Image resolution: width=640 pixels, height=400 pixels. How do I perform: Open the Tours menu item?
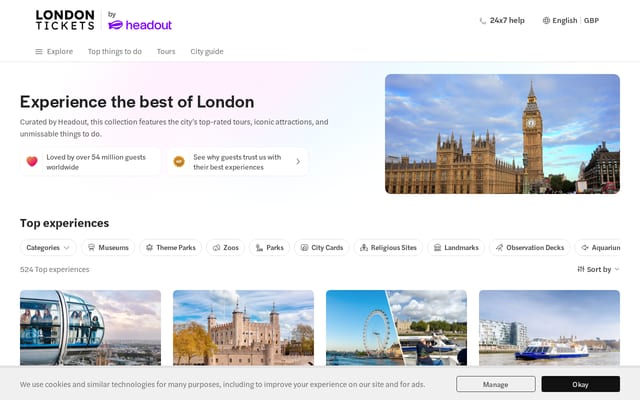click(x=166, y=51)
